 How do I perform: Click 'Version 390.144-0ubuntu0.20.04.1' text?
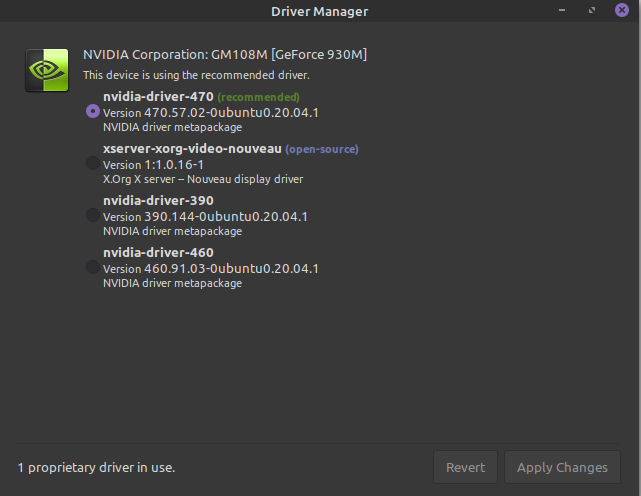pos(205,217)
